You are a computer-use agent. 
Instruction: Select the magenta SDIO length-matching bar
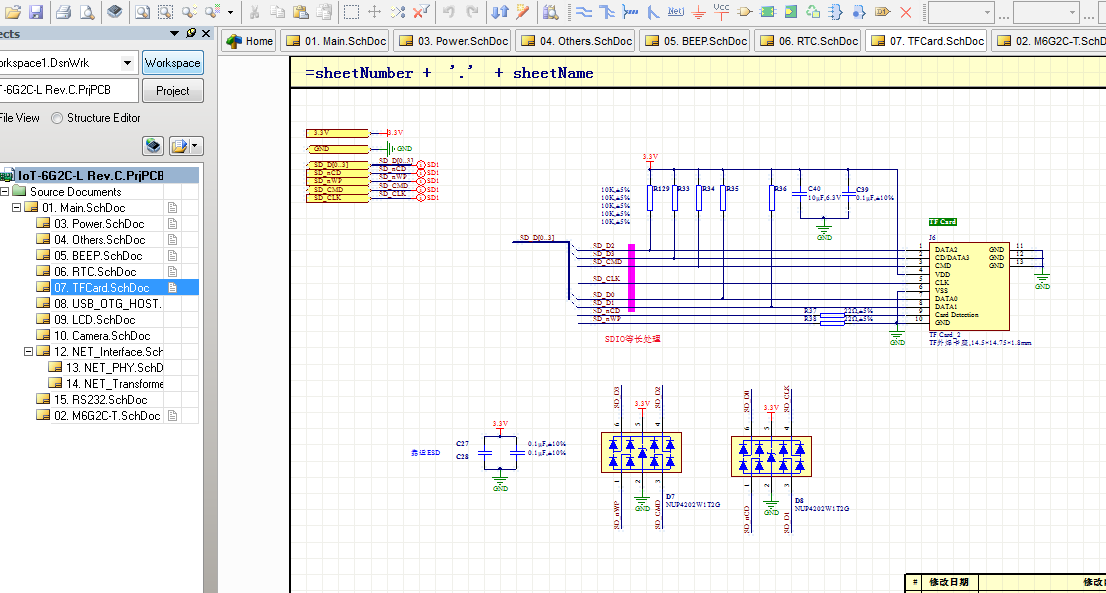(631, 278)
